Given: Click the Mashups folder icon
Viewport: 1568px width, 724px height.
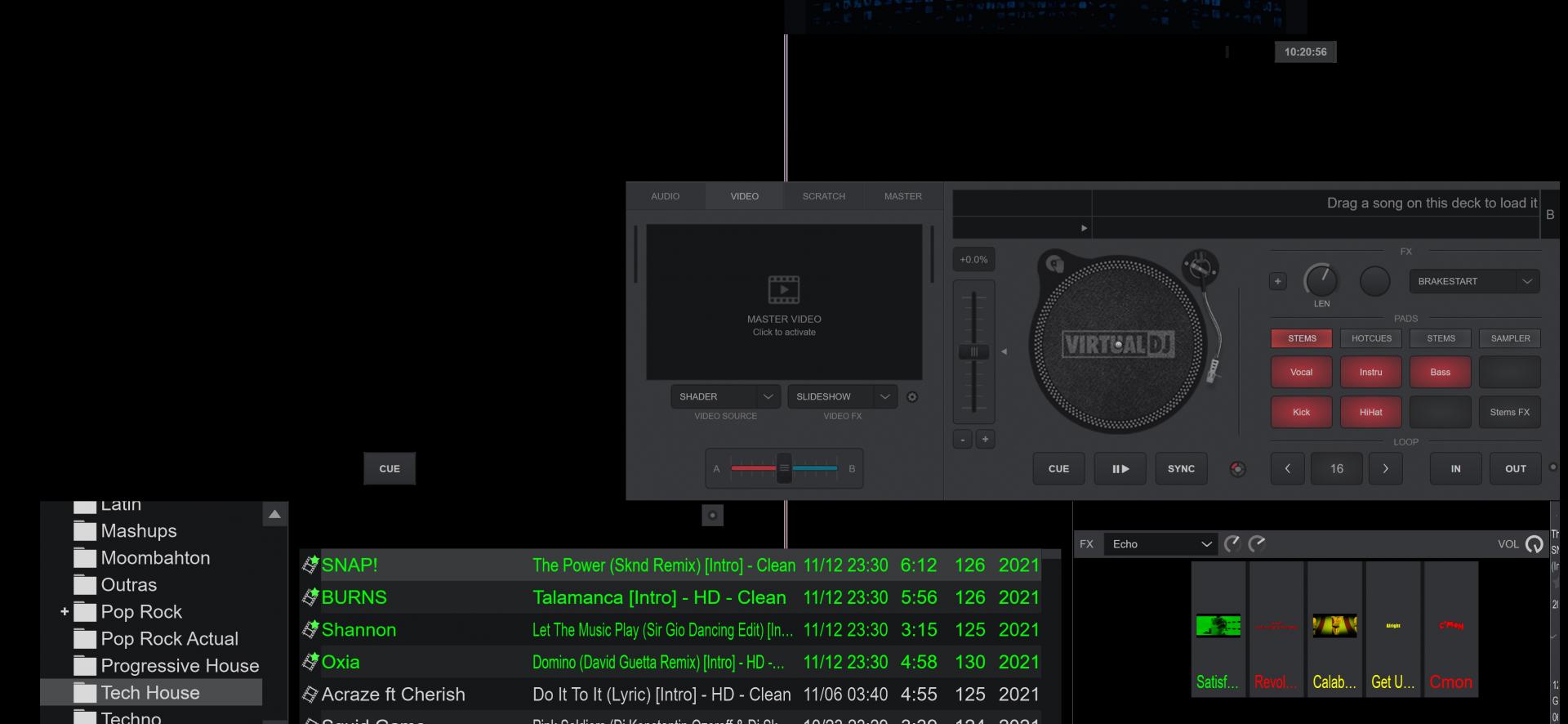Looking at the screenshot, I should [85, 531].
